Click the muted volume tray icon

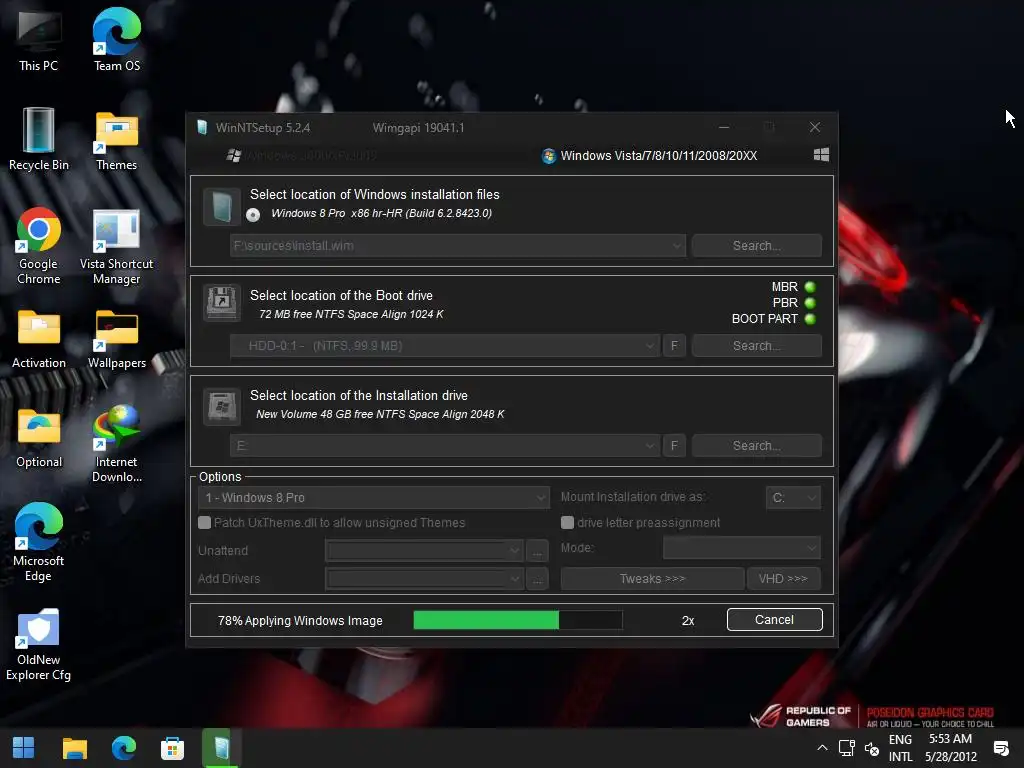pyautogui.click(x=872, y=748)
